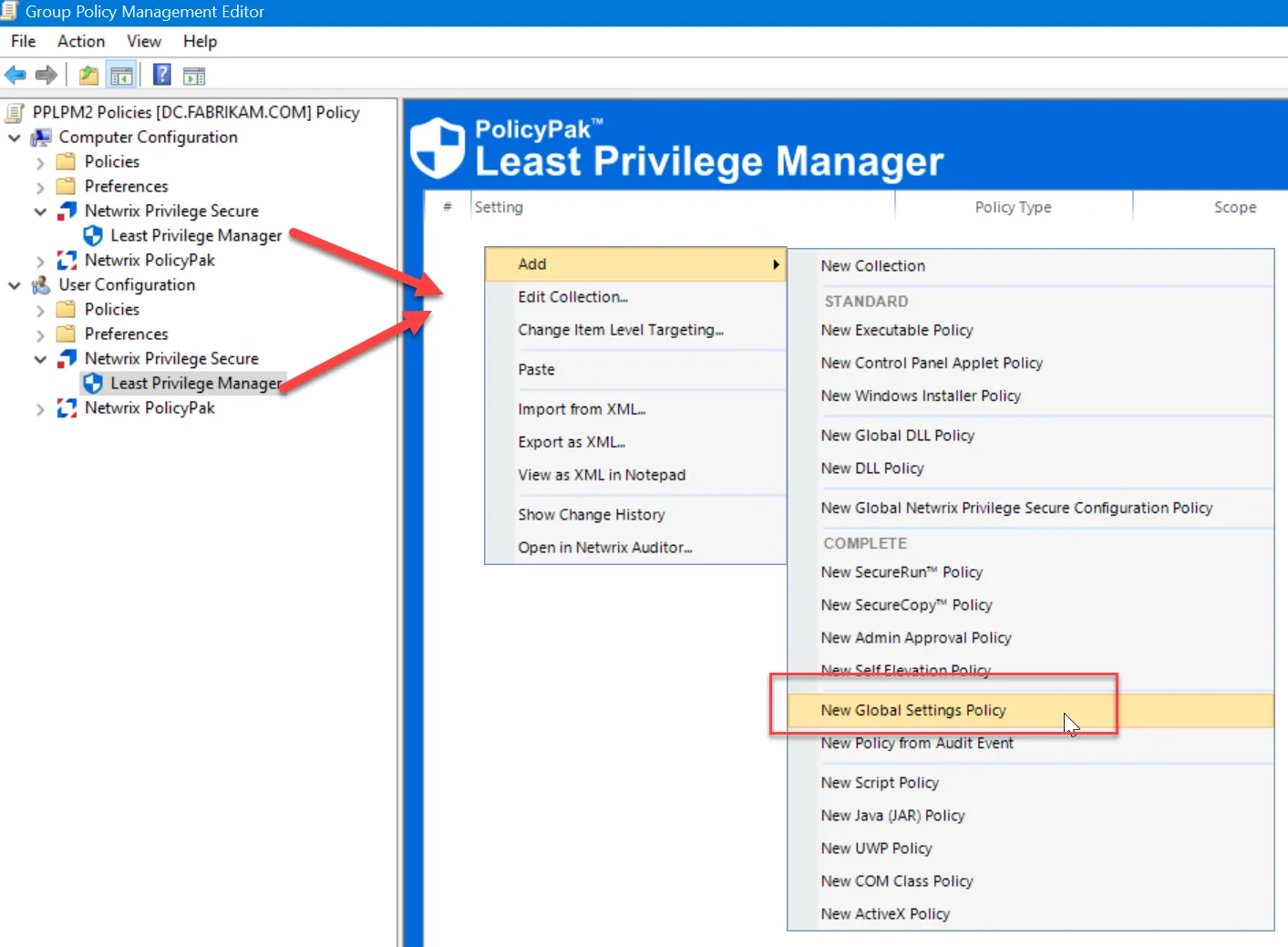Expand Policies under User Configuration
1288x947 pixels.
(39, 309)
